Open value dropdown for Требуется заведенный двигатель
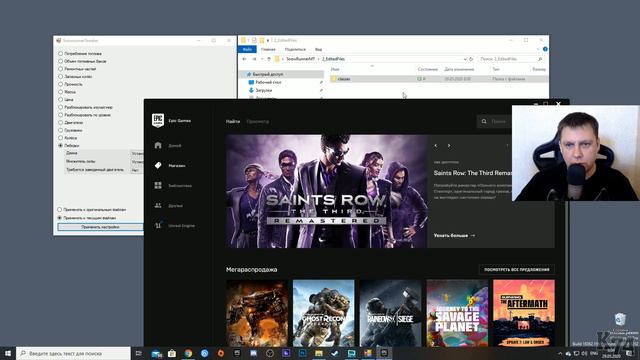 coord(137,170)
